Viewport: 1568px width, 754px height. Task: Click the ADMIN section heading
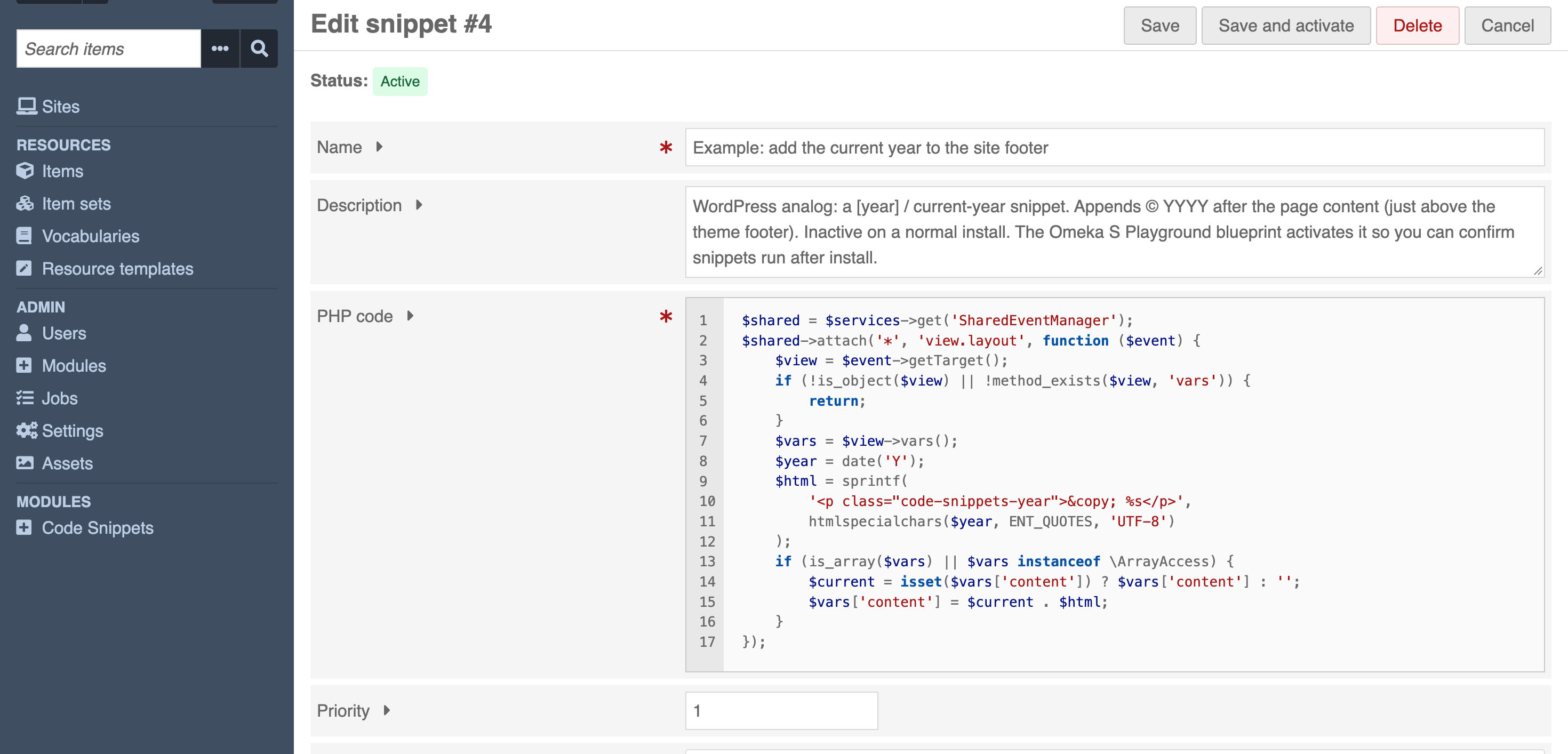(41, 307)
